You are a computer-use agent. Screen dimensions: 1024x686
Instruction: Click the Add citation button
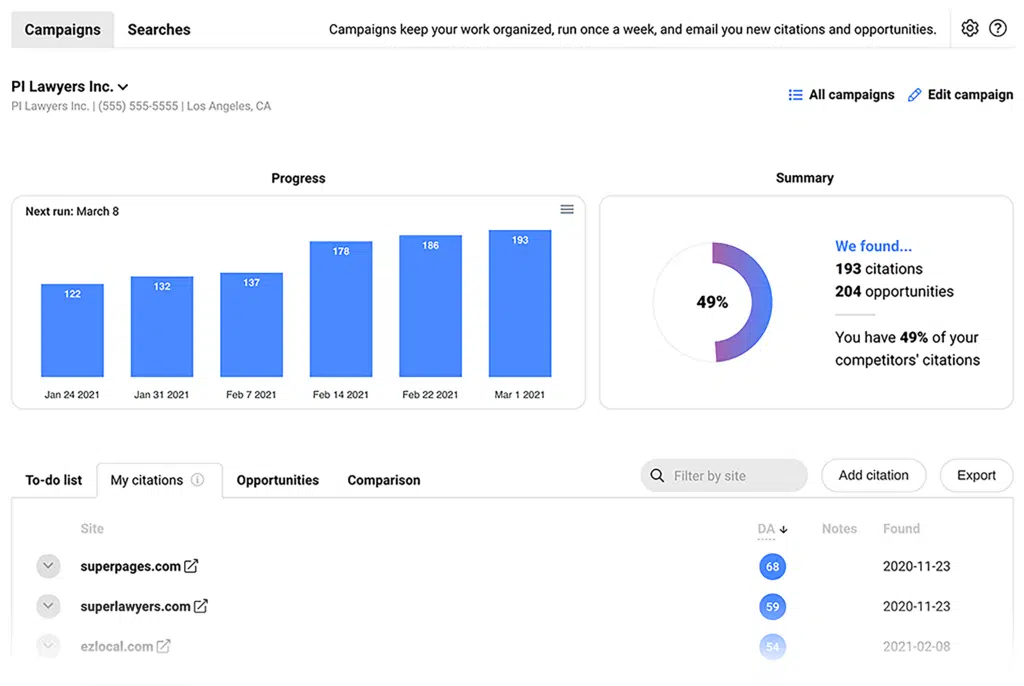click(x=873, y=475)
